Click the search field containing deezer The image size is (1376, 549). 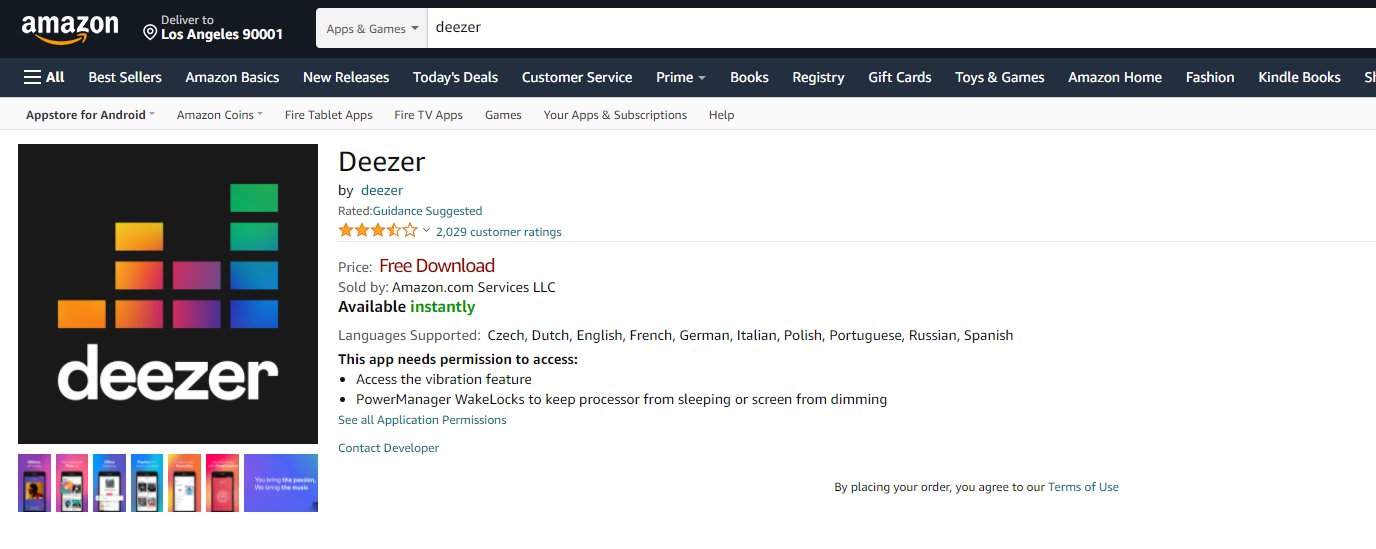[x=900, y=28]
